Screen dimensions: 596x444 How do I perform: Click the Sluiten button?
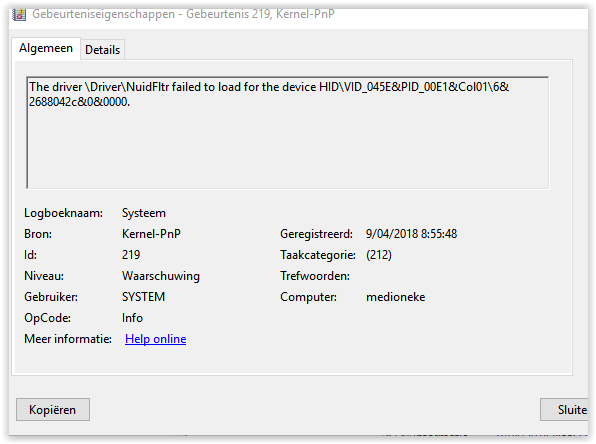click(564, 409)
